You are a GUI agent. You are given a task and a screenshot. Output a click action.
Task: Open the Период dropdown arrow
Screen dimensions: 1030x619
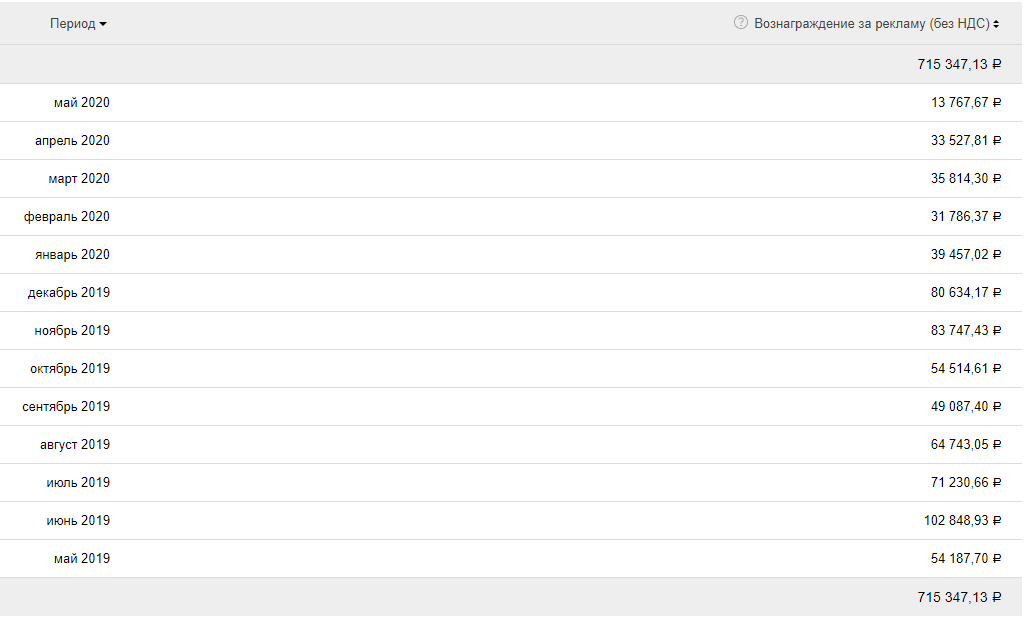[x=103, y=24]
